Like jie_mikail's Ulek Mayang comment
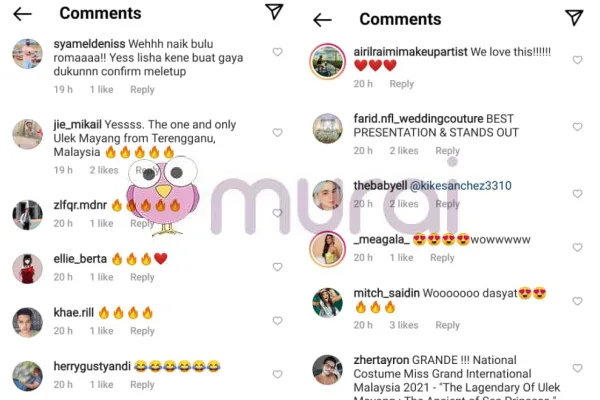This screenshot has width=600, height=400. pos(277,132)
